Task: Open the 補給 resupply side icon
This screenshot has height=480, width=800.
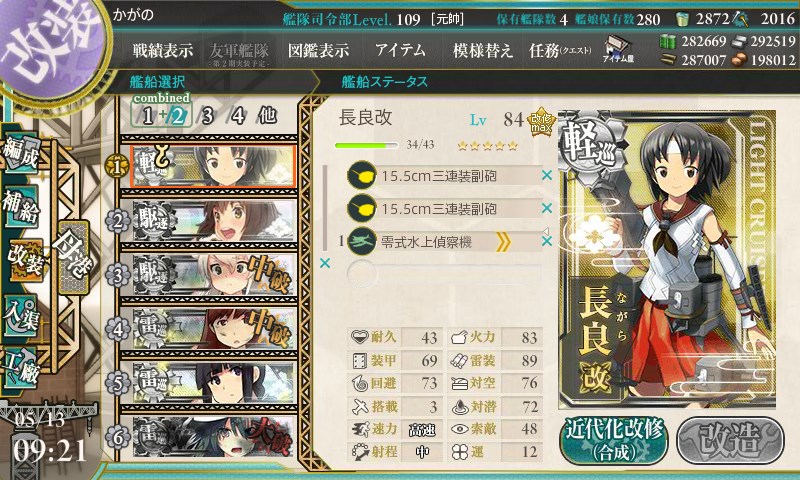Action: pos(21,206)
